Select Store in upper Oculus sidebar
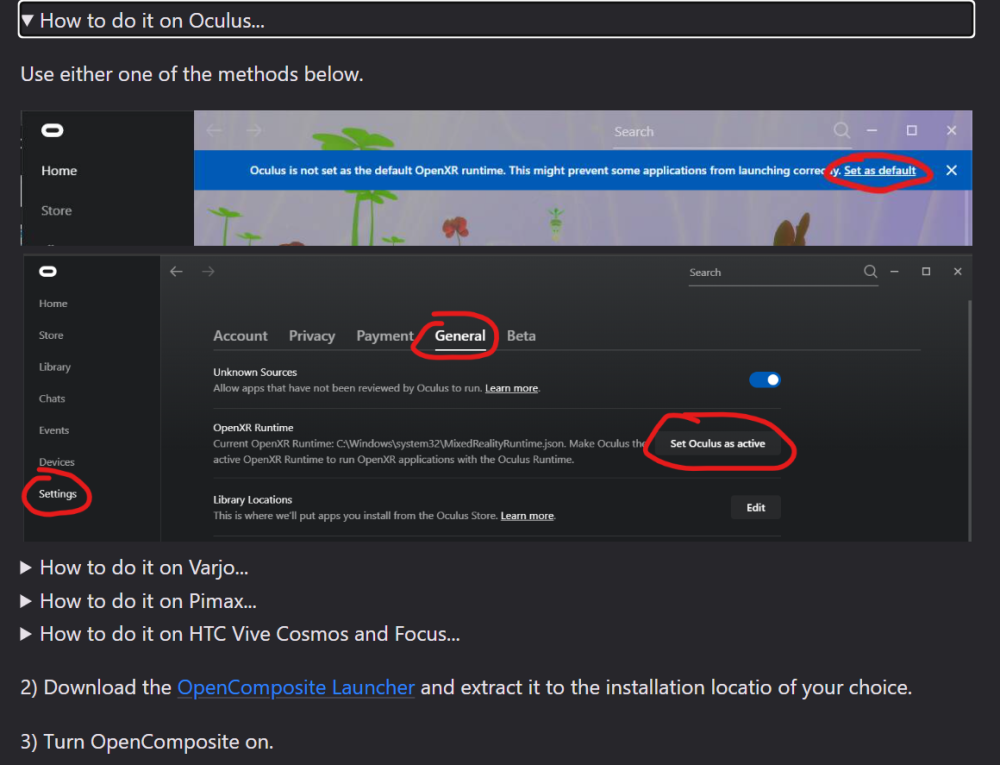 (x=56, y=210)
